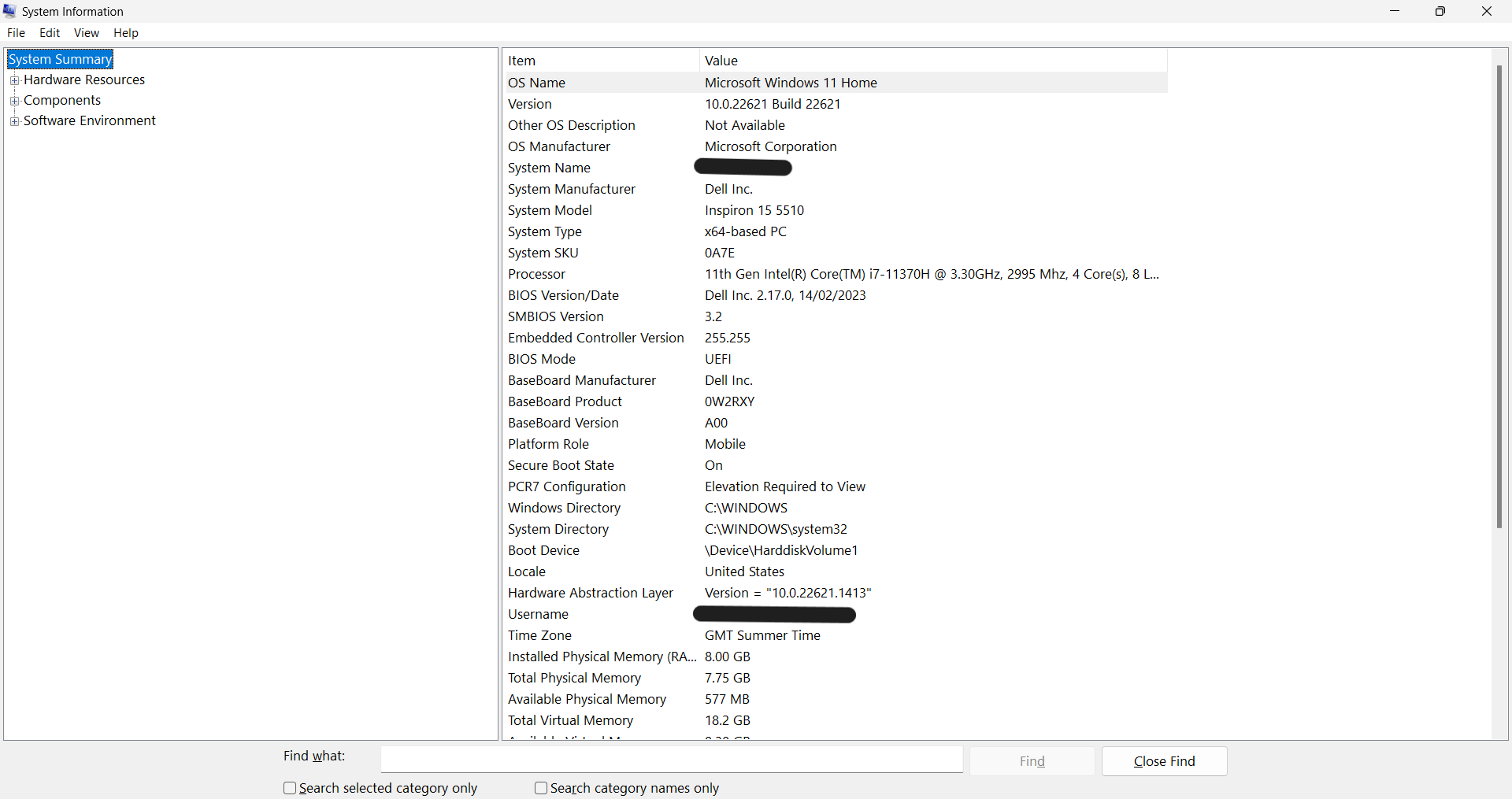
Task: Select Software Environment label in tree
Action: (90, 120)
